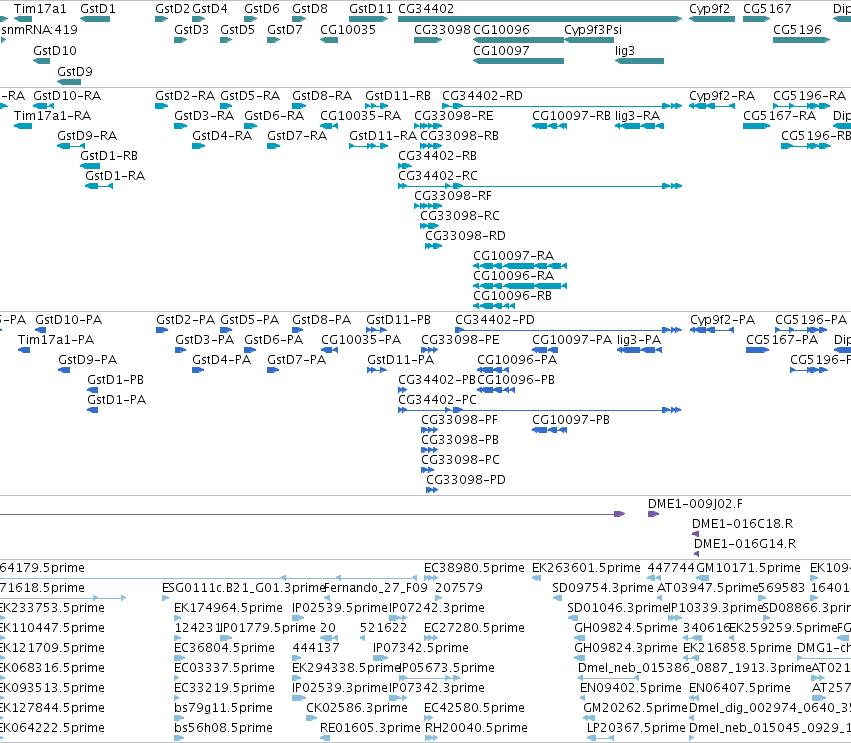851x743 pixels.
Task: Click the lig3-PA protein label
Action: tap(639, 340)
